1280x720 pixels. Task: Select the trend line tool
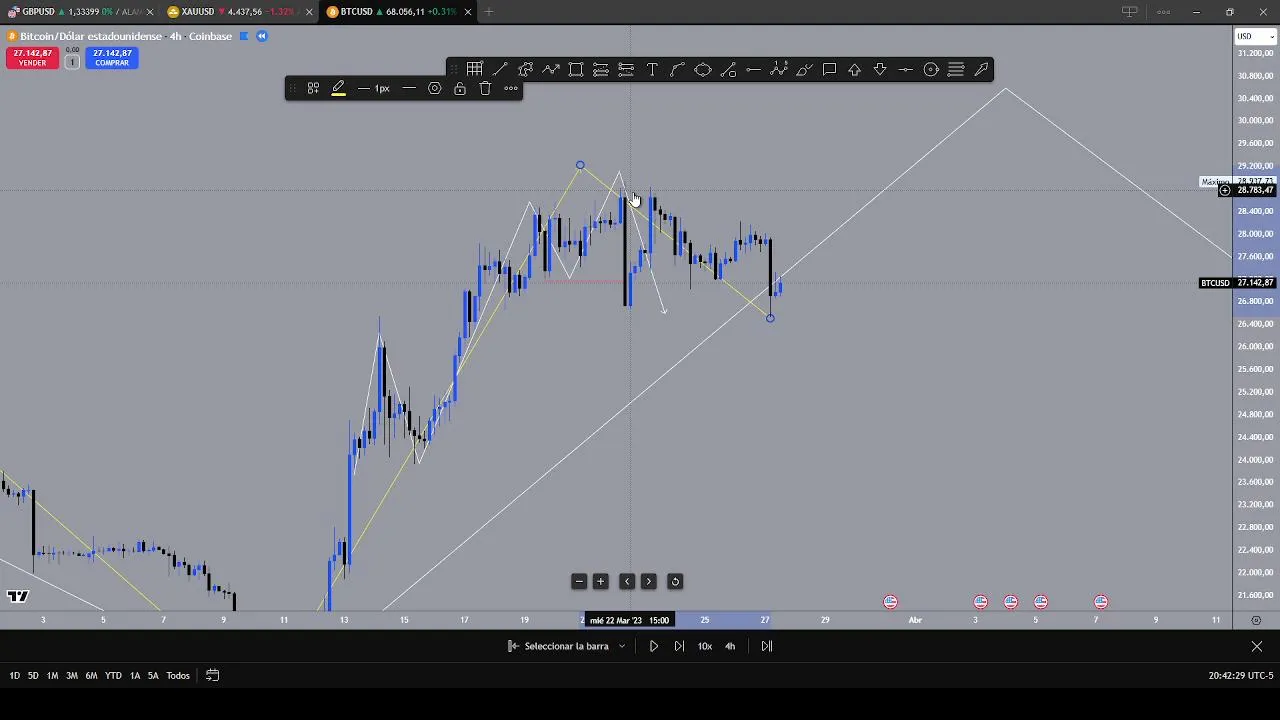(x=500, y=69)
